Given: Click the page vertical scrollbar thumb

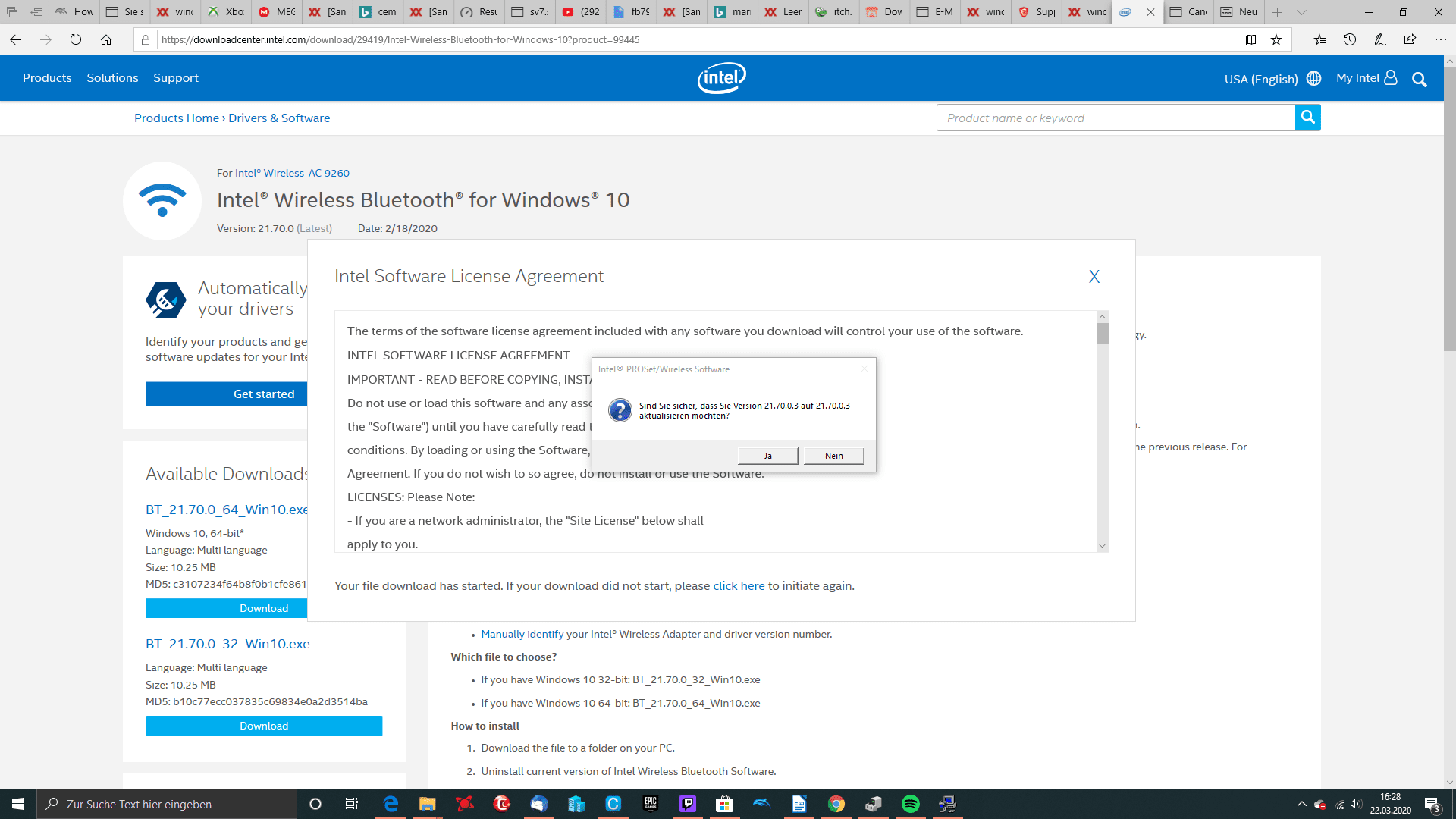Looking at the screenshot, I should [x=1449, y=209].
